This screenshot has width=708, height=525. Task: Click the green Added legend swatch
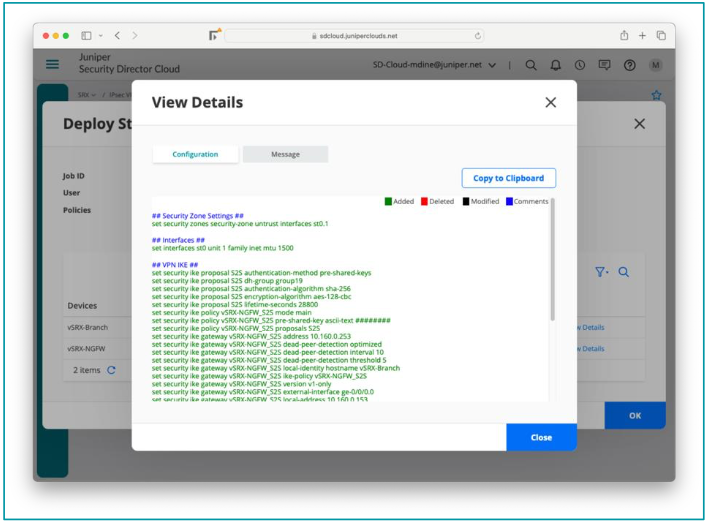pyautogui.click(x=388, y=201)
